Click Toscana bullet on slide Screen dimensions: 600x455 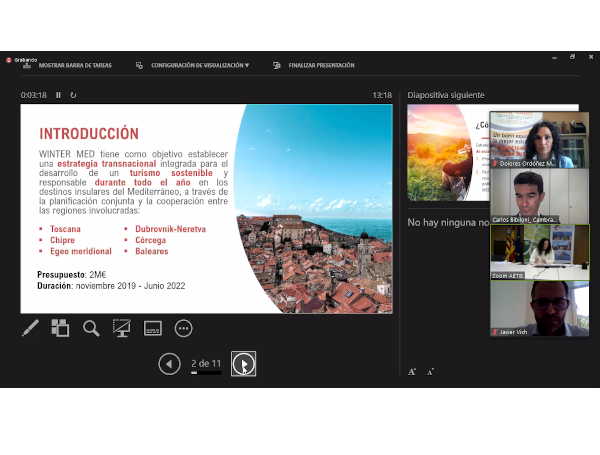pyautogui.click(x=65, y=229)
